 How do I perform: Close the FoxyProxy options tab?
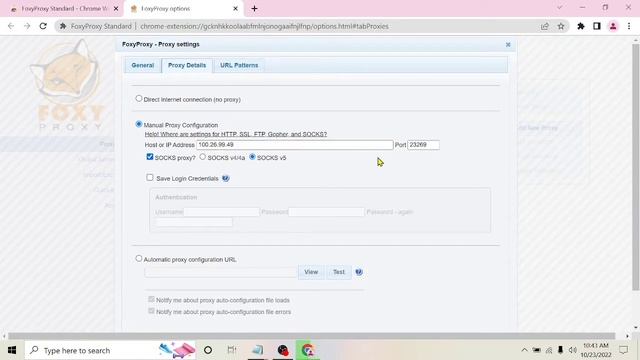[x=236, y=9]
